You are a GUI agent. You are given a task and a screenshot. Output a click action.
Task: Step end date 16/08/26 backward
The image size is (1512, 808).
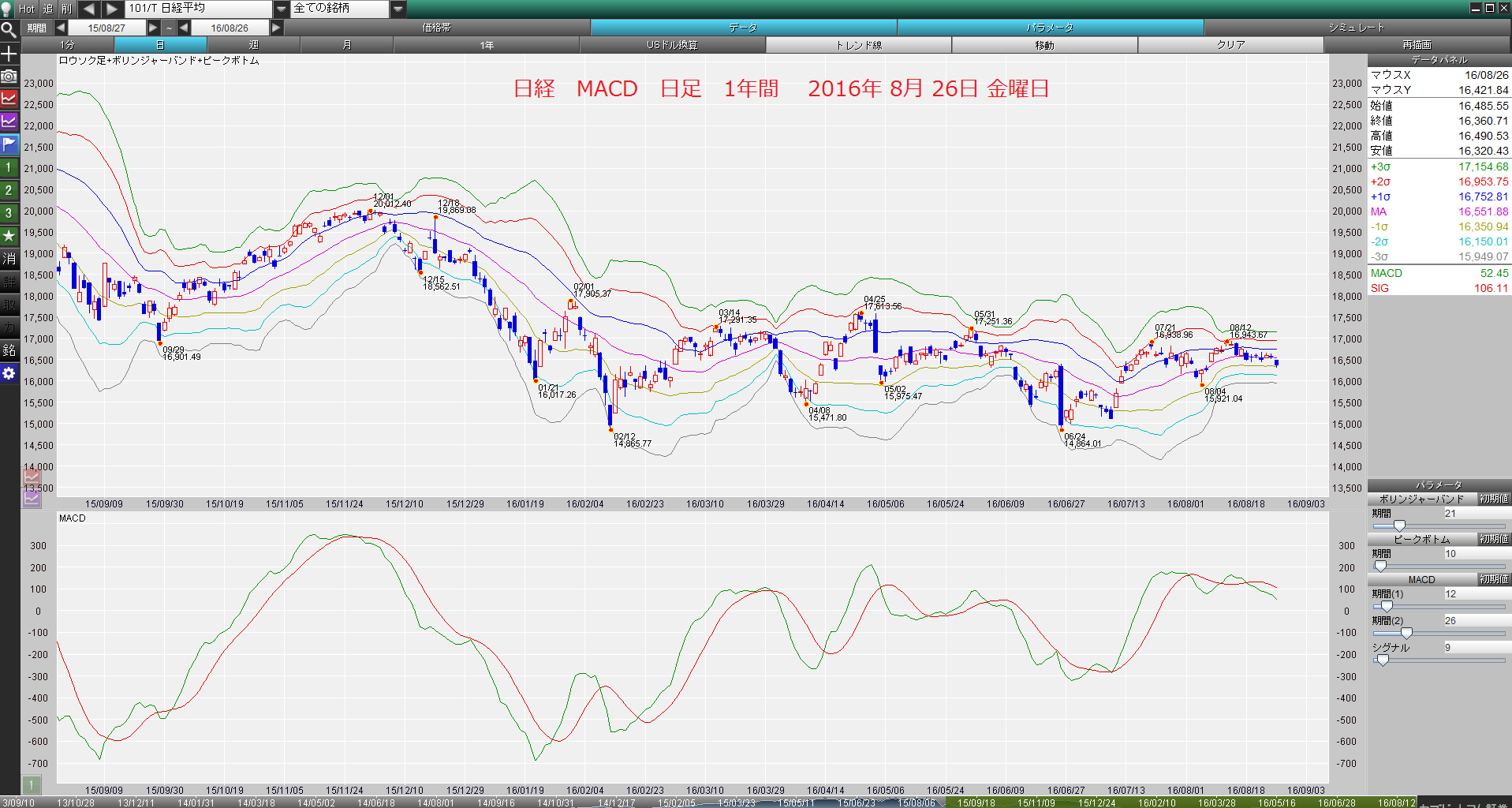point(184,28)
